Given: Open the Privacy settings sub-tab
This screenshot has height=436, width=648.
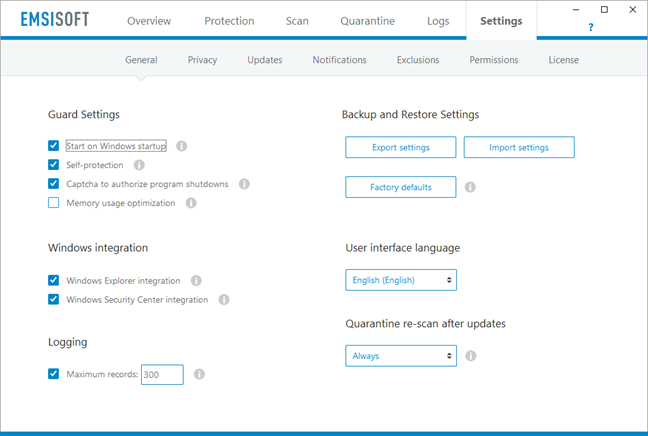Looking at the screenshot, I should [x=202, y=60].
